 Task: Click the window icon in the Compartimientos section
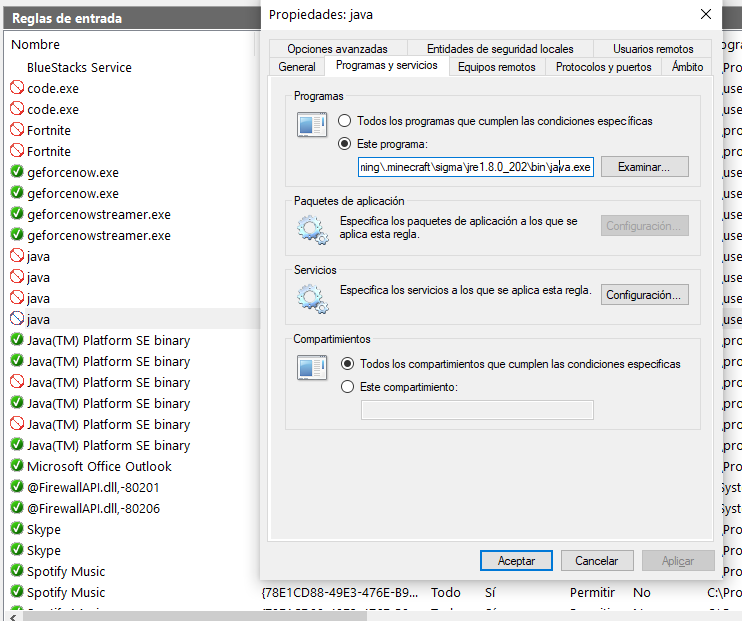coord(313,368)
